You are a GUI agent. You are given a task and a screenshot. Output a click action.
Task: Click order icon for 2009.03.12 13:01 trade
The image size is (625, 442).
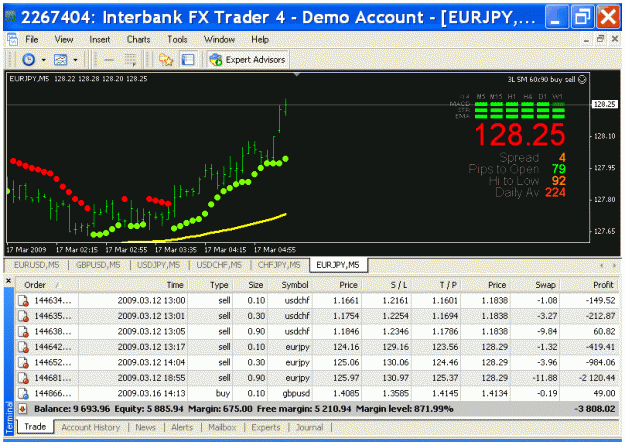tap(24, 316)
